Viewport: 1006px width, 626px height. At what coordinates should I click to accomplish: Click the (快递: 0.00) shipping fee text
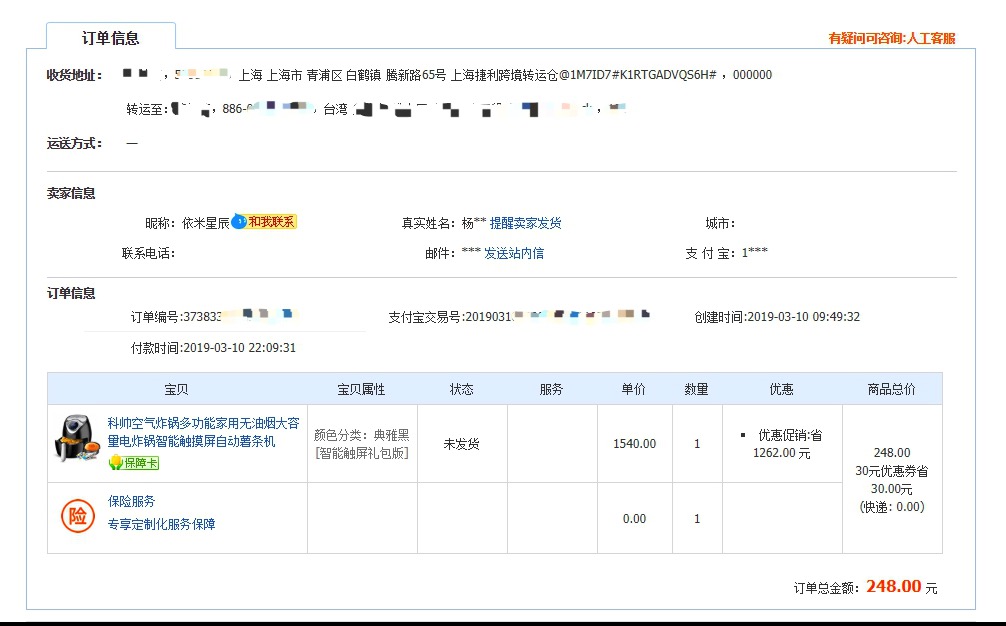point(892,507)
